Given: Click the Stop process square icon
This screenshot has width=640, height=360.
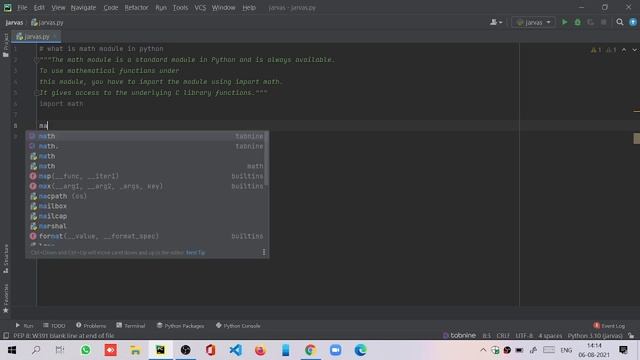Looking at the screenshot, I should point(604,22).
